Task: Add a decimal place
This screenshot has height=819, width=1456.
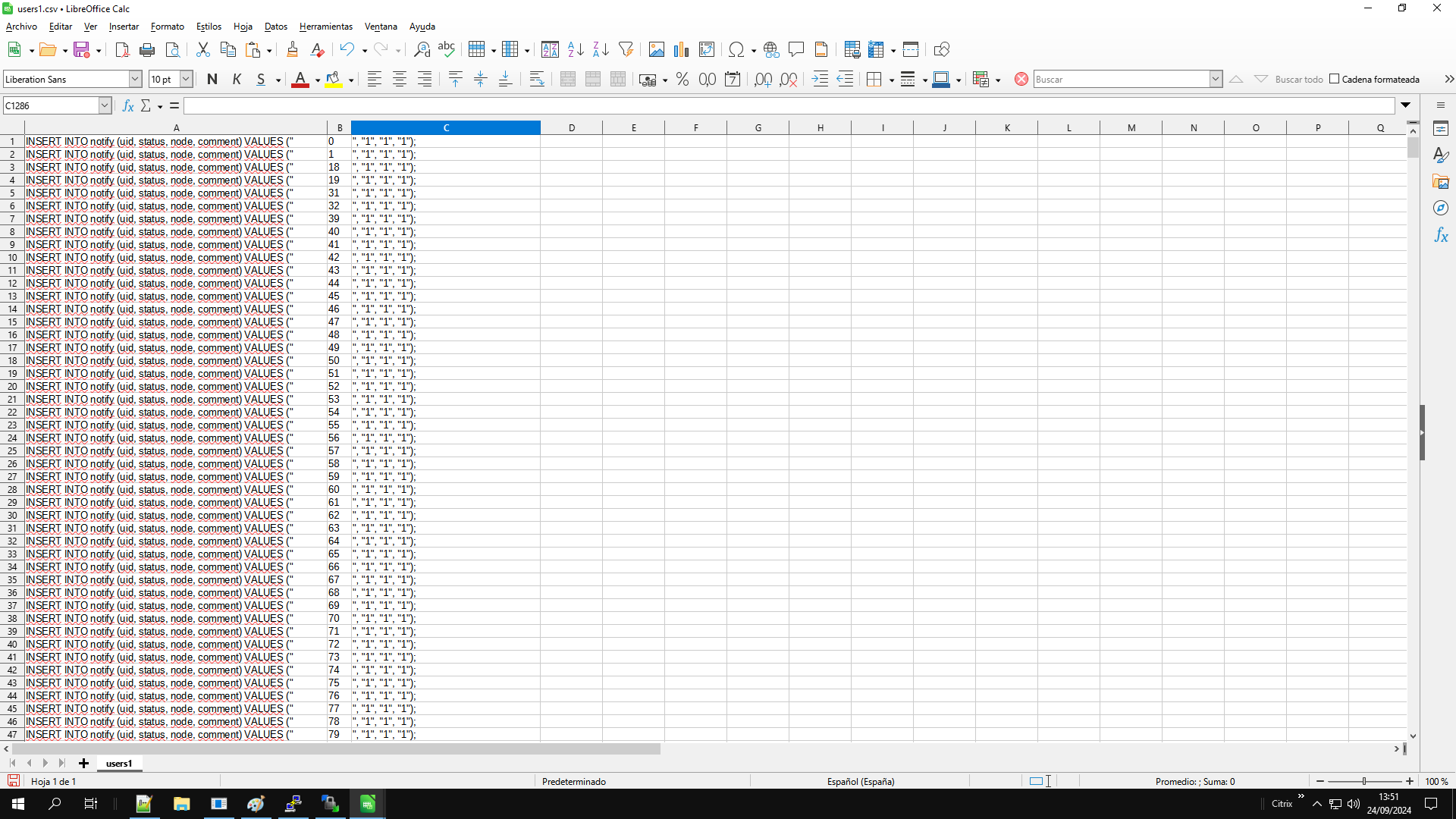Action: (764, 80)
